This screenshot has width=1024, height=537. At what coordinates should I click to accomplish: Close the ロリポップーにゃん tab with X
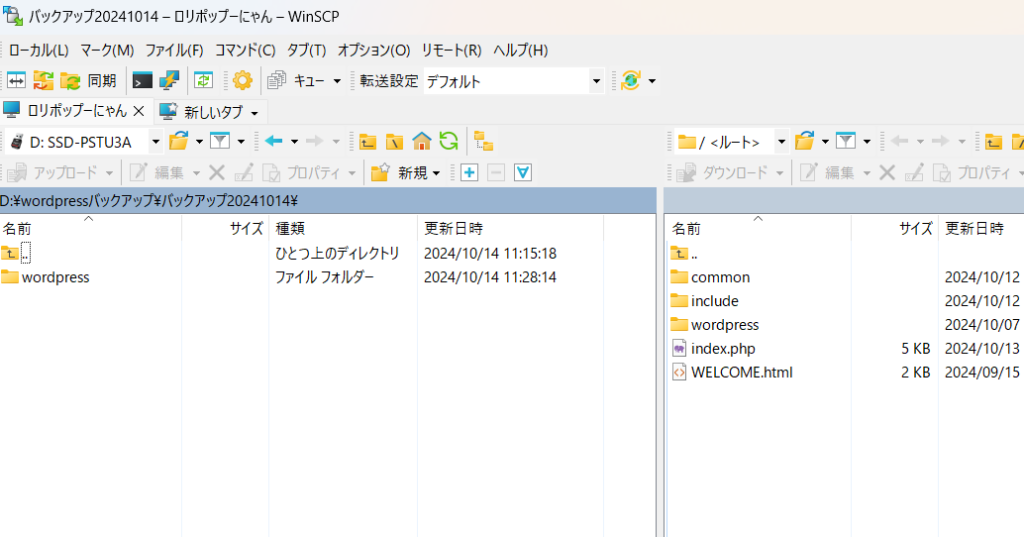coord(139,112)
